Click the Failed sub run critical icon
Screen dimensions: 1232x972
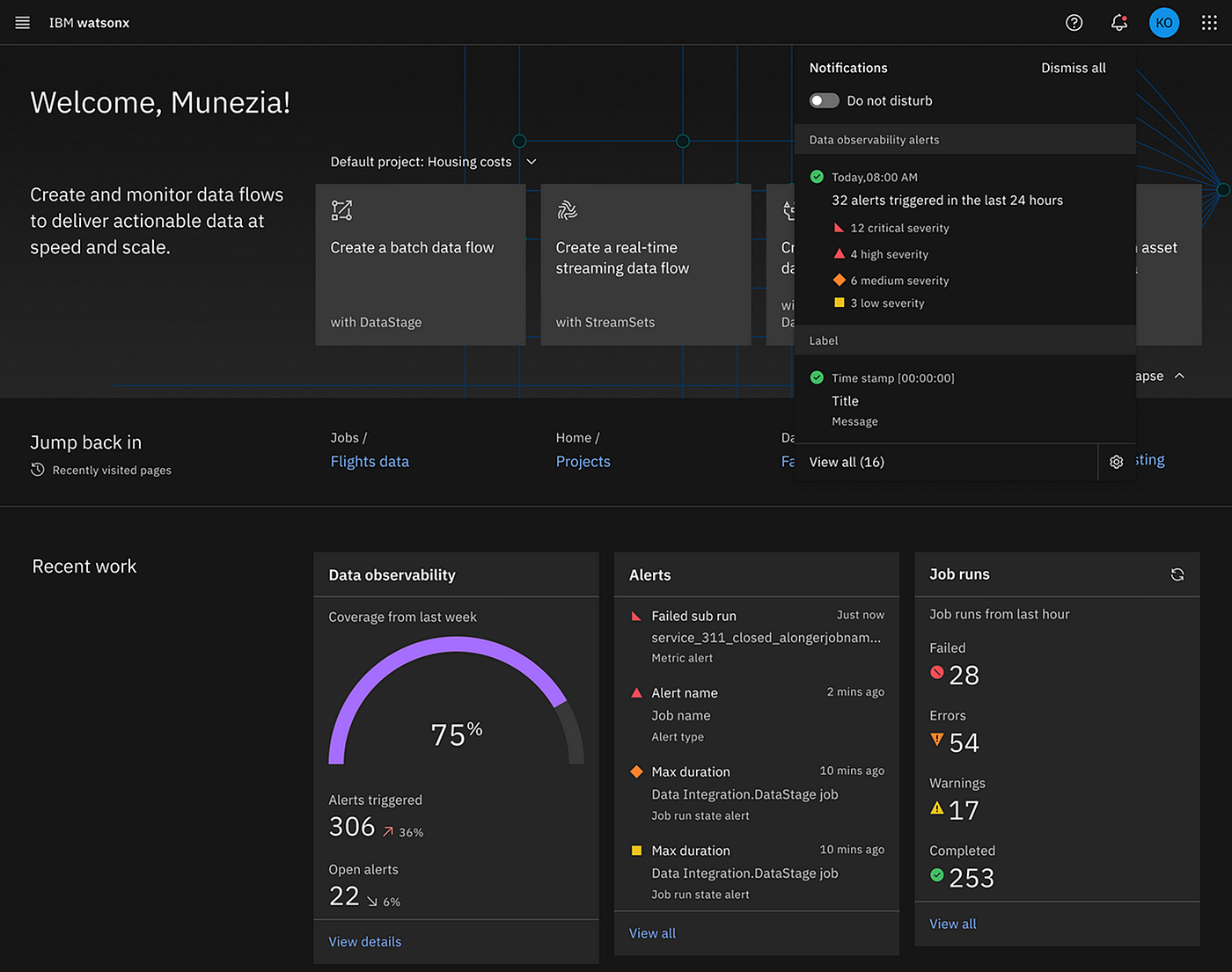tap(636, 616)
